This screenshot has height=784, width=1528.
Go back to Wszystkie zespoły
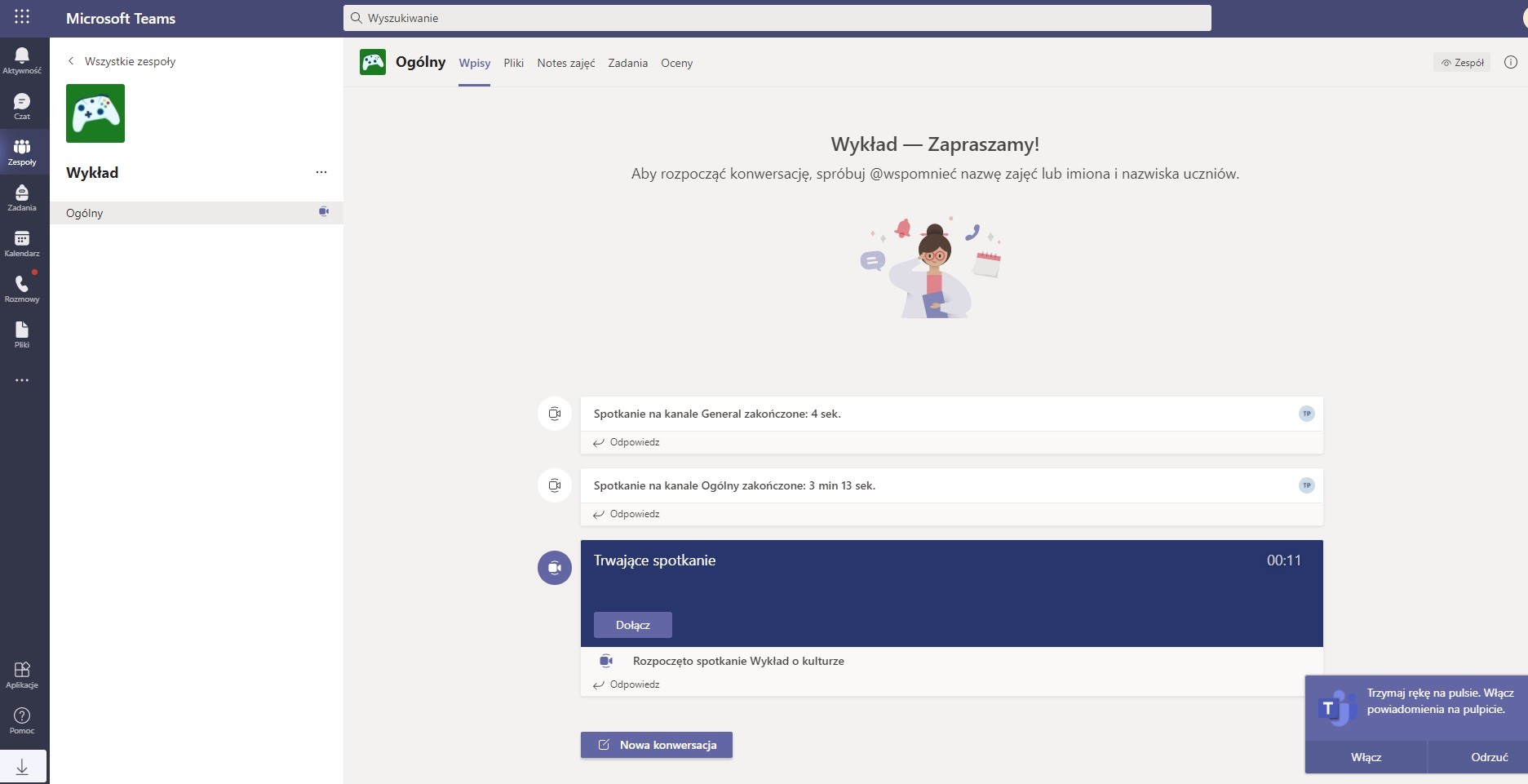(122, 61)
